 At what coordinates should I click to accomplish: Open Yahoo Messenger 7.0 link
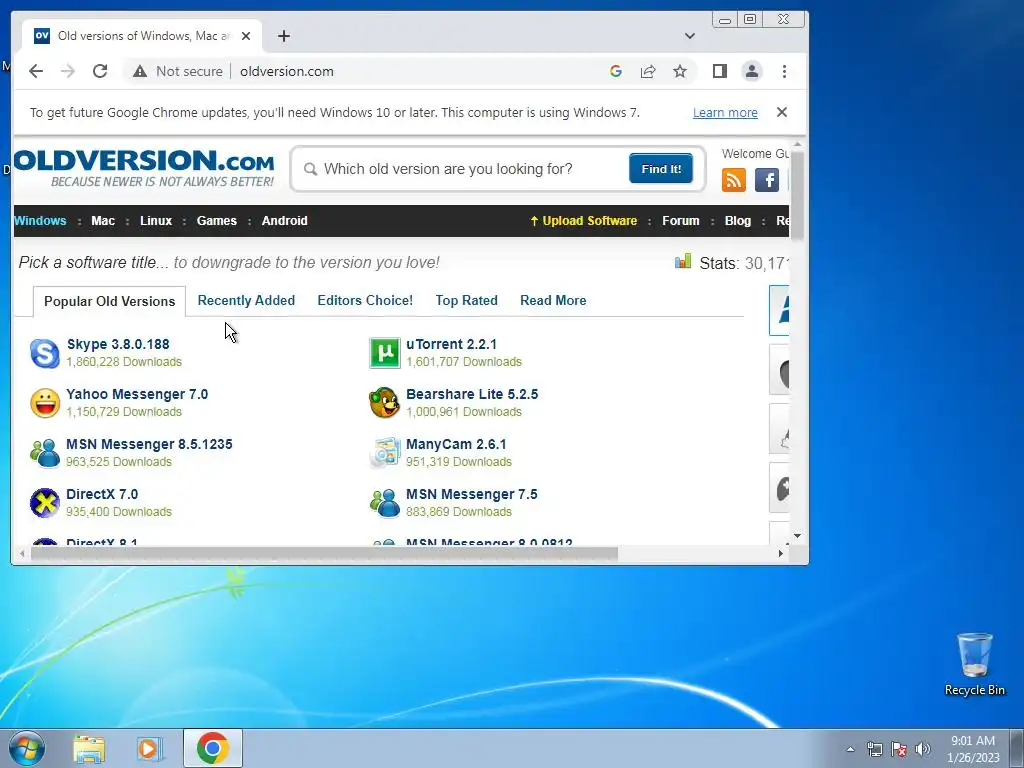(x=137, y=394)
